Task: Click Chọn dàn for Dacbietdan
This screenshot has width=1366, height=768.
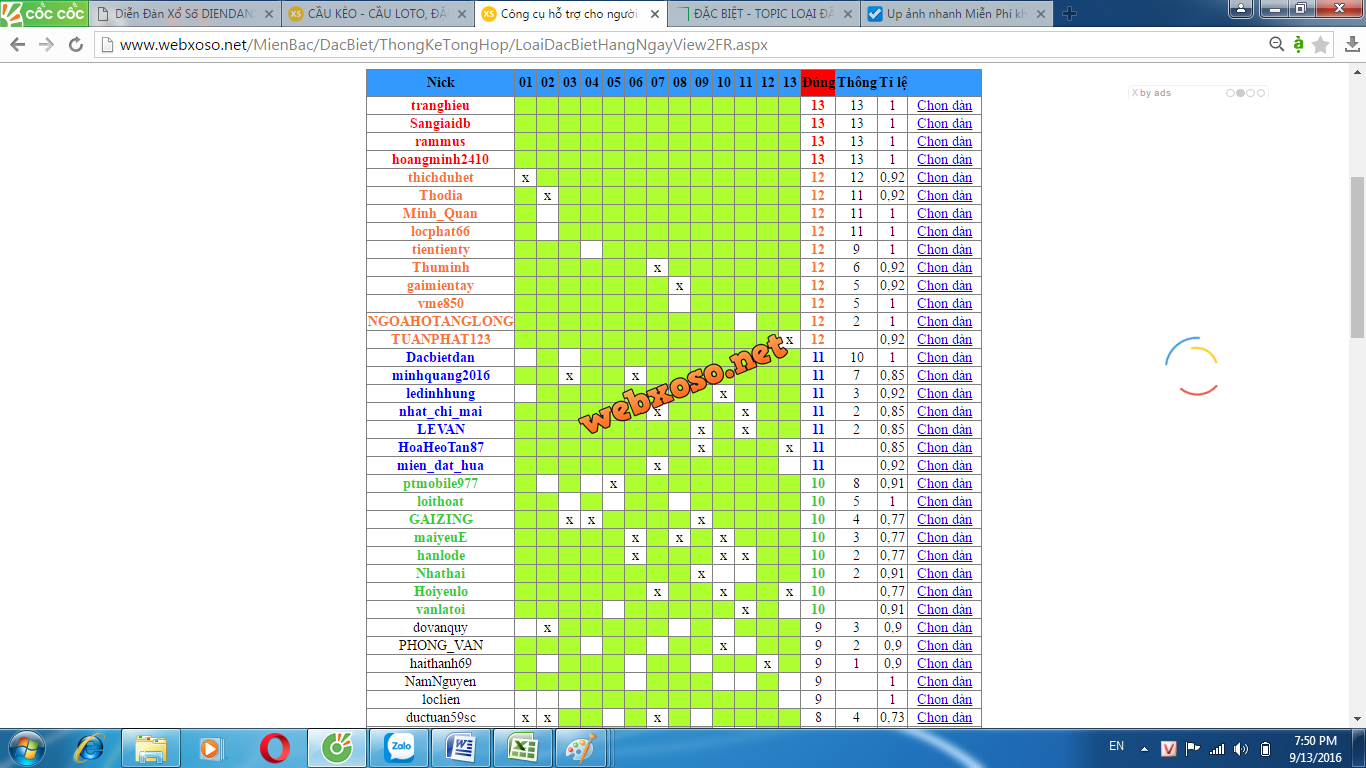Action: 944,357
